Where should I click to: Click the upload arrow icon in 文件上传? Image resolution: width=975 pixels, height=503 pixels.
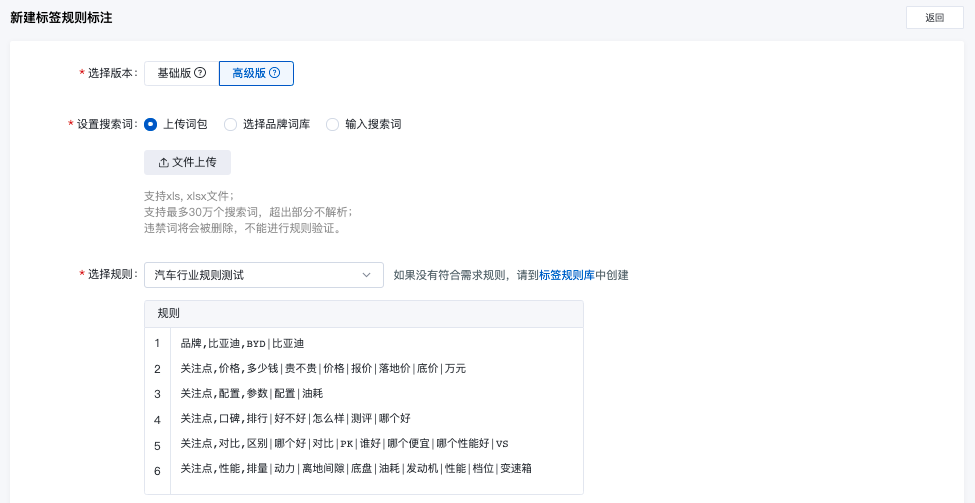click(164, 163)
